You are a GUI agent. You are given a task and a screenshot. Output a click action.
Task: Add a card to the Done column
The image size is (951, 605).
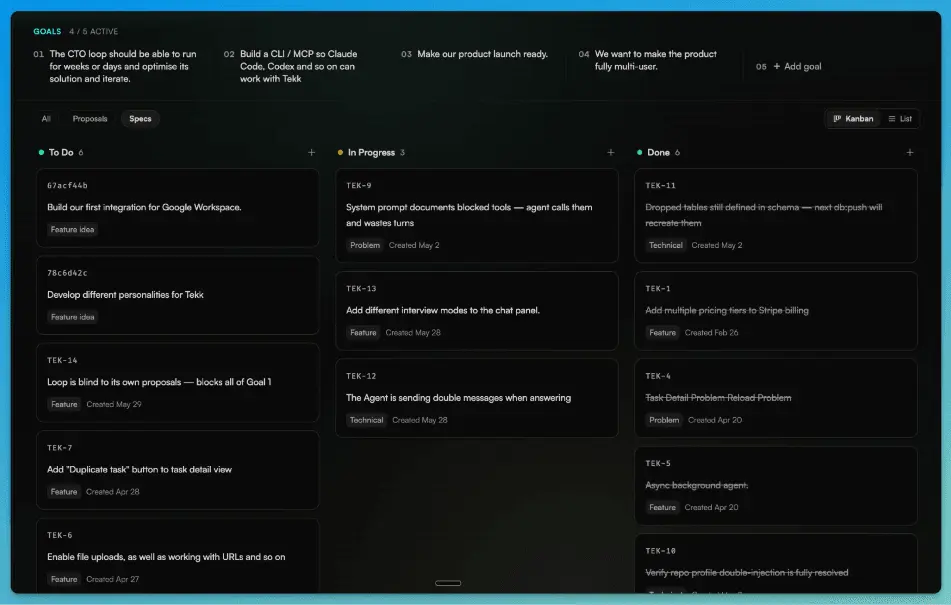(x=909, y=153)
